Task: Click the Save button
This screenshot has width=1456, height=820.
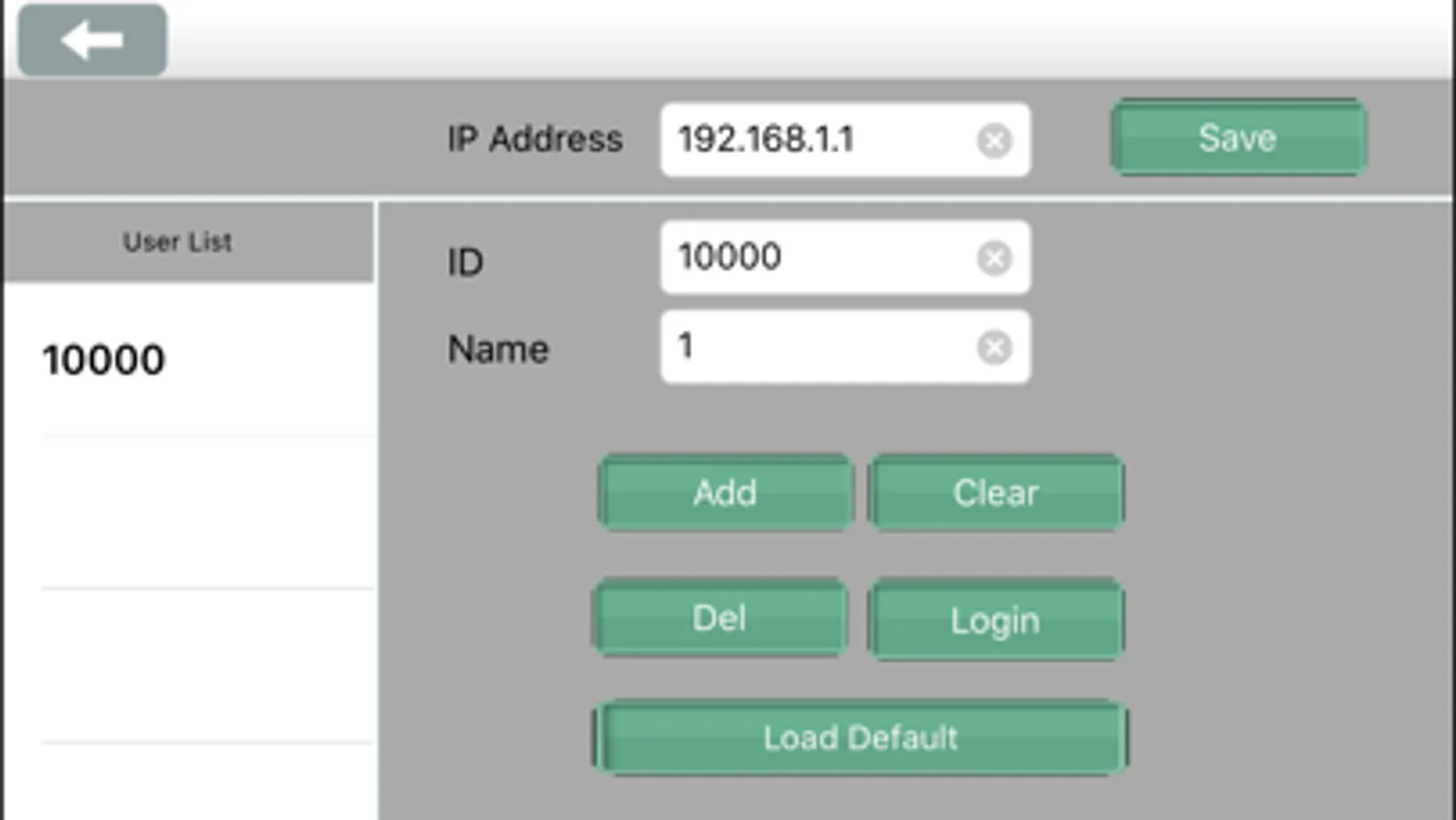Action: tap(1238, 138)
